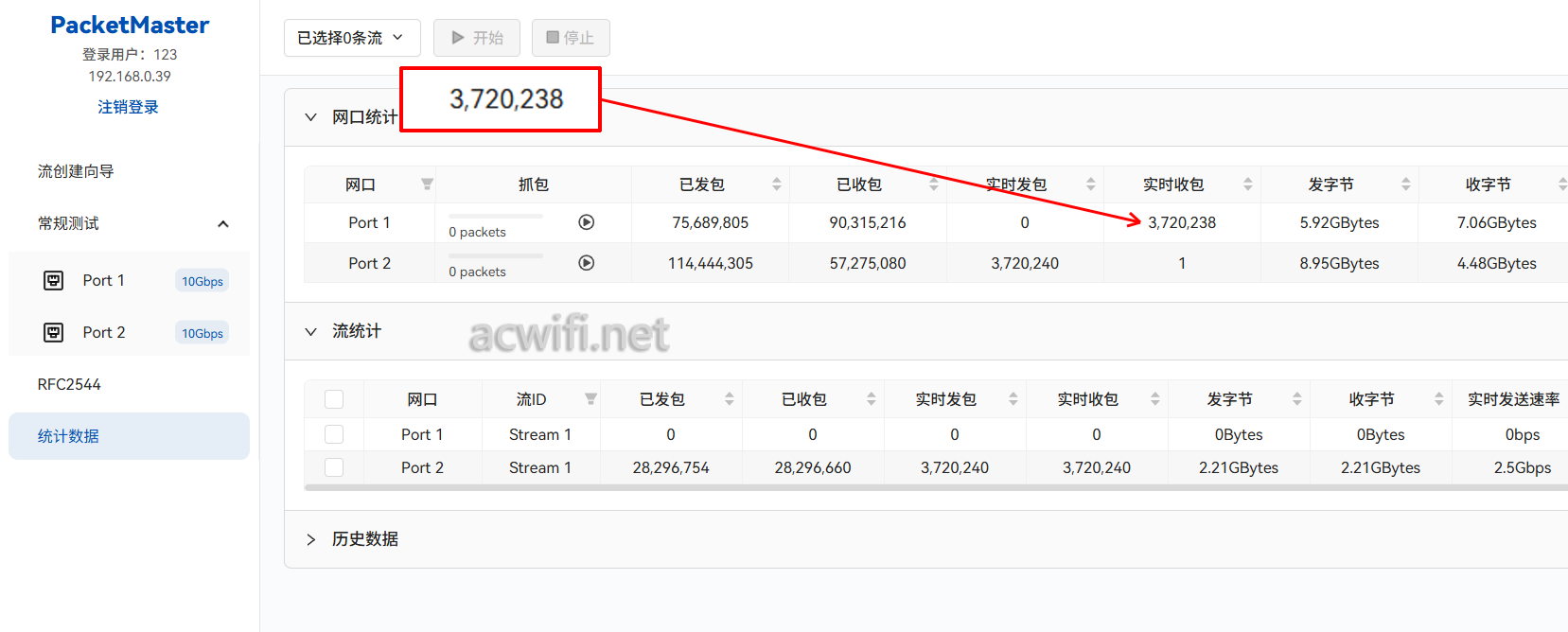Check the Port 1 Stream 1 row checkbox
The height and width of the screenshot is (632, 1568).
(334, 434)
